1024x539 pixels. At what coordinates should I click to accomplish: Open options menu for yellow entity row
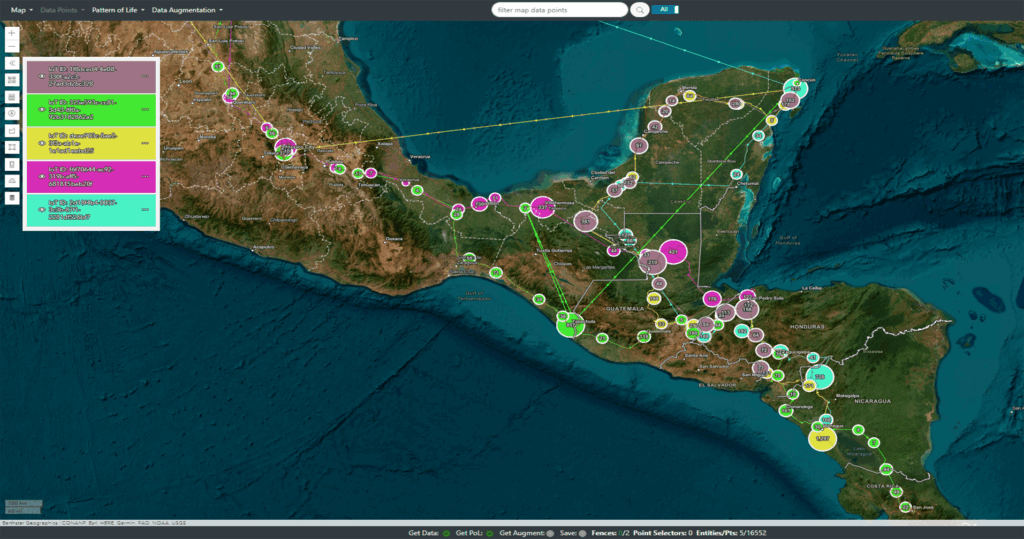pos(145,143)
